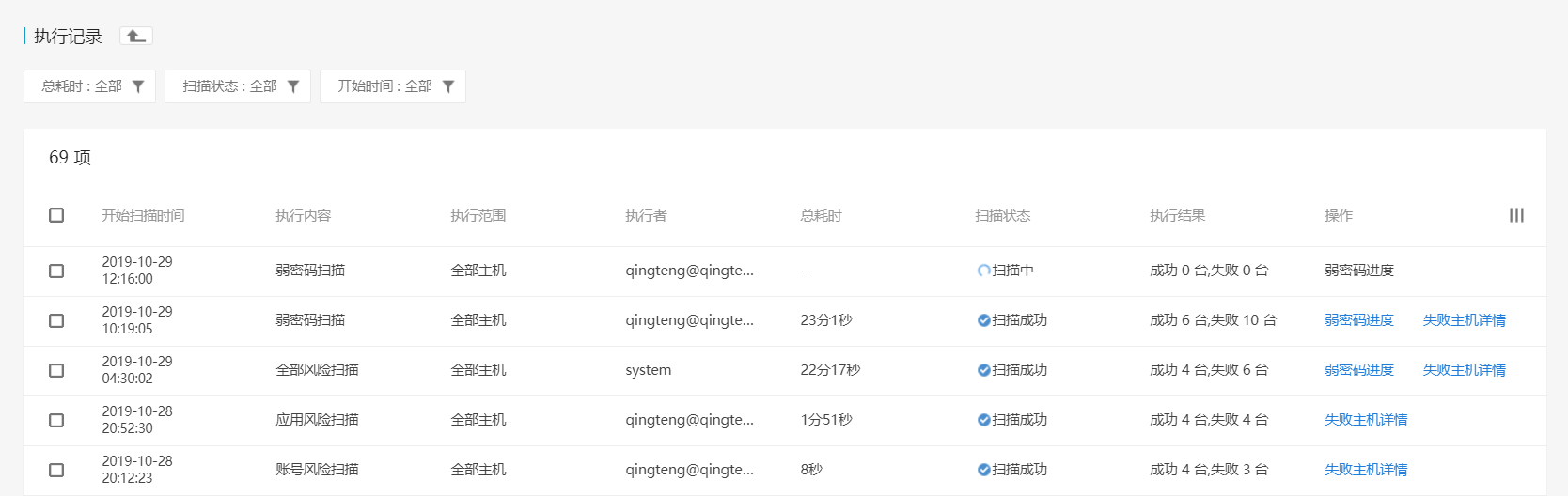
Task: Open the 扫描状态: 全部 filter dropdown
Action: [x=237, y=86]
